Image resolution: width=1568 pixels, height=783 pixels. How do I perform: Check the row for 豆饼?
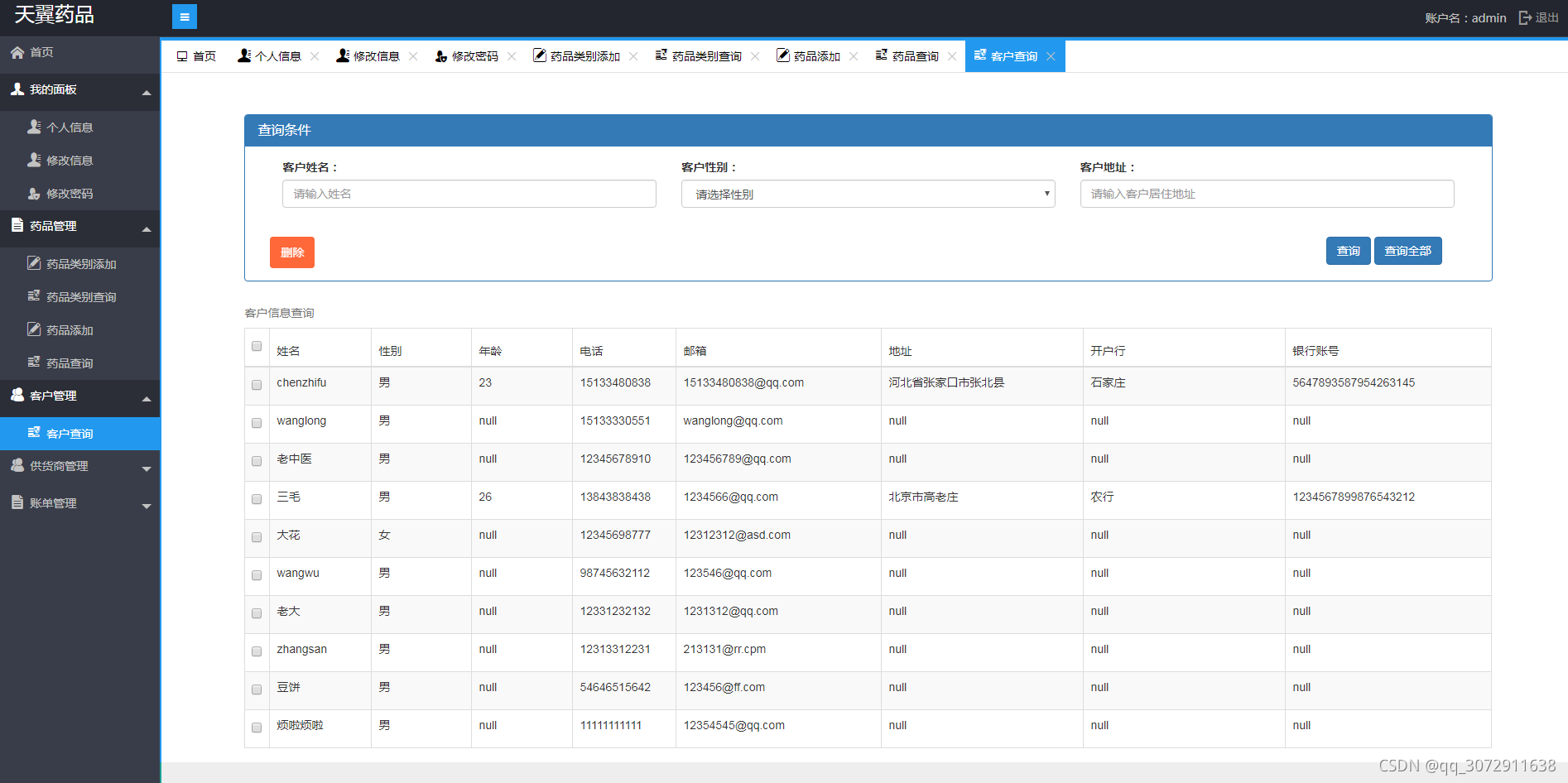click(x=257, y=689)
